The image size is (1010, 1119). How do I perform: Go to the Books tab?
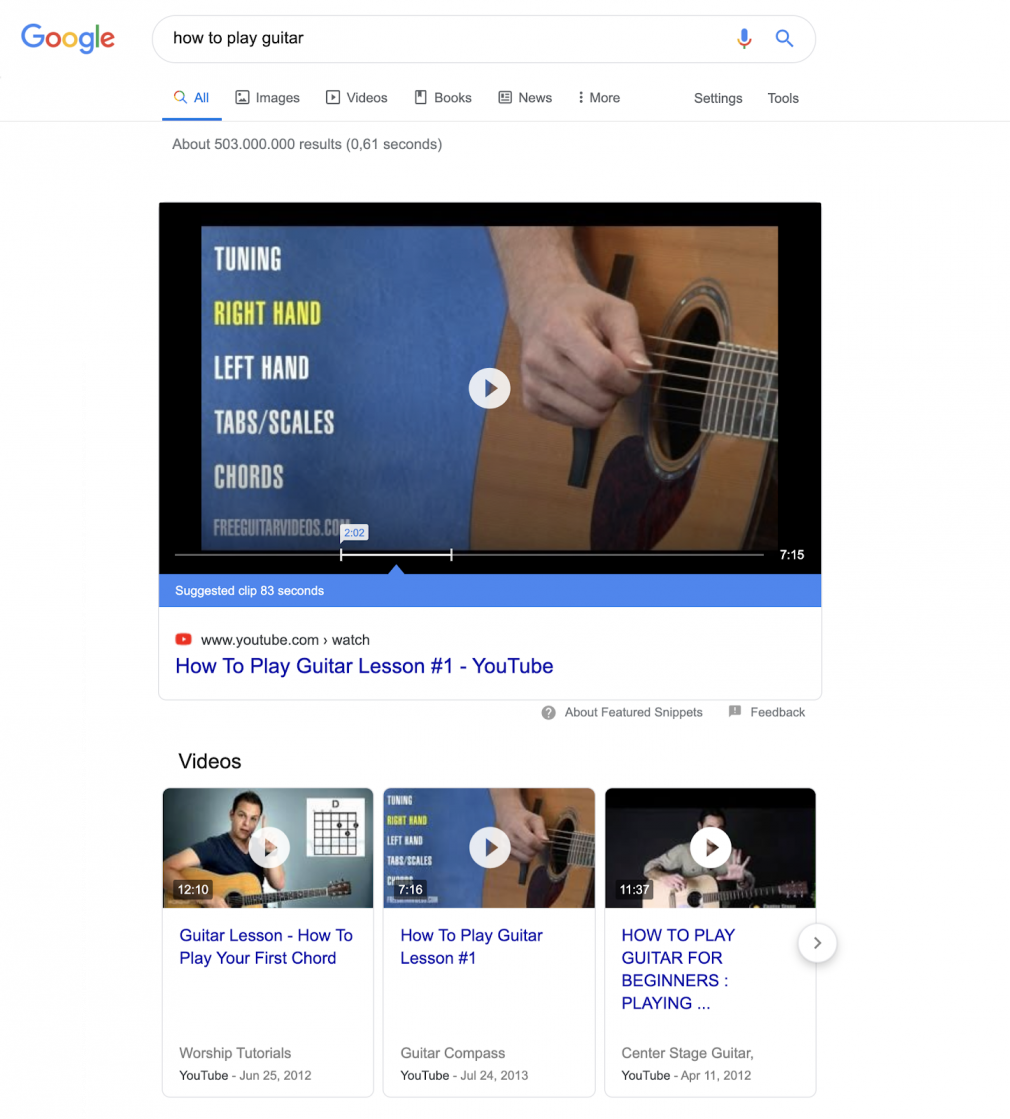tap(443, 98)
